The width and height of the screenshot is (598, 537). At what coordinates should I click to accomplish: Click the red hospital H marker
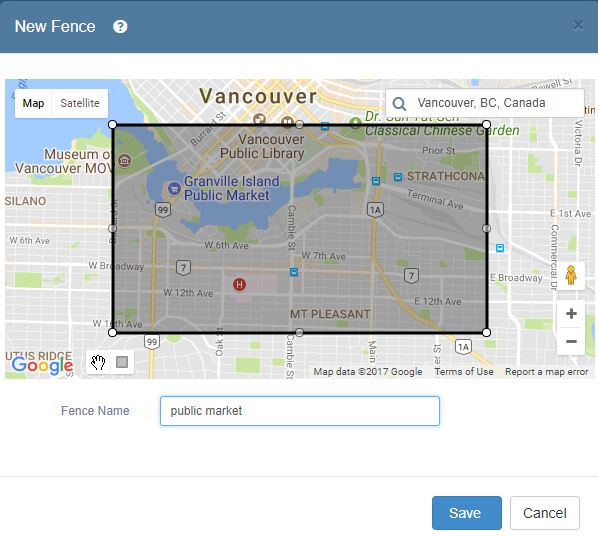click(x=240, y=284)
